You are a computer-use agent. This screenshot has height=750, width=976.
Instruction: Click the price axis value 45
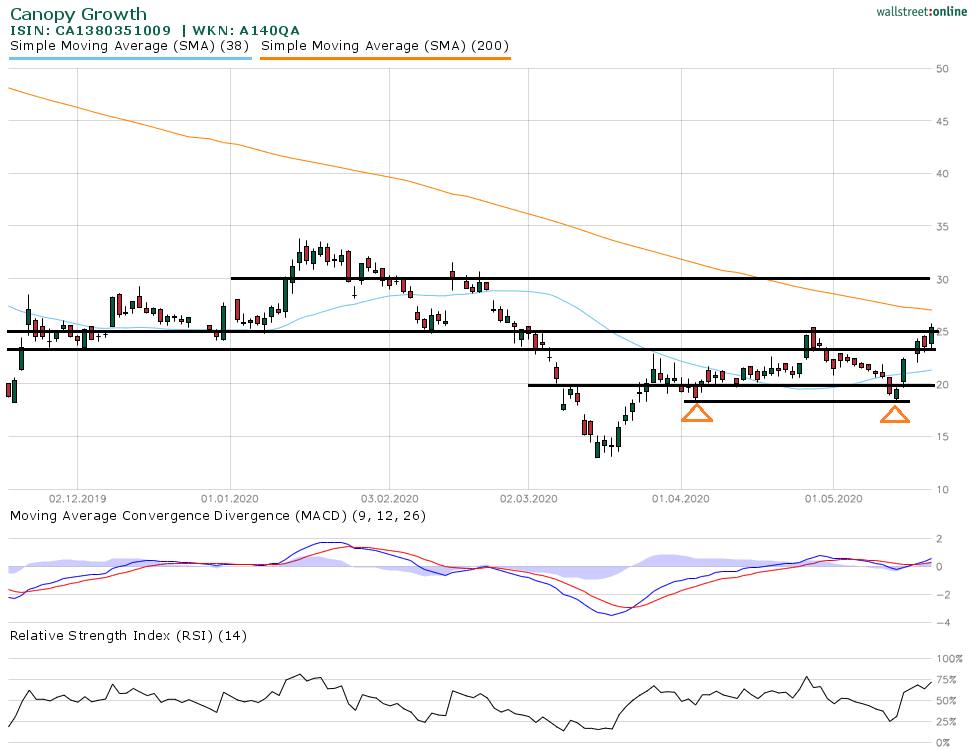(942, 121)
